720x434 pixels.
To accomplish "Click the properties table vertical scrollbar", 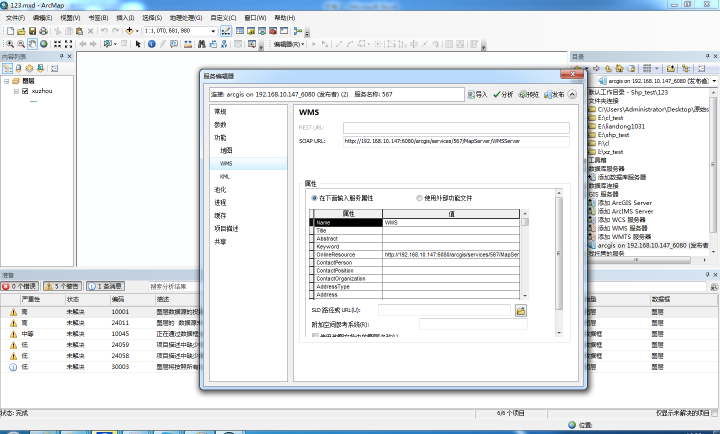I will (524, 254).
